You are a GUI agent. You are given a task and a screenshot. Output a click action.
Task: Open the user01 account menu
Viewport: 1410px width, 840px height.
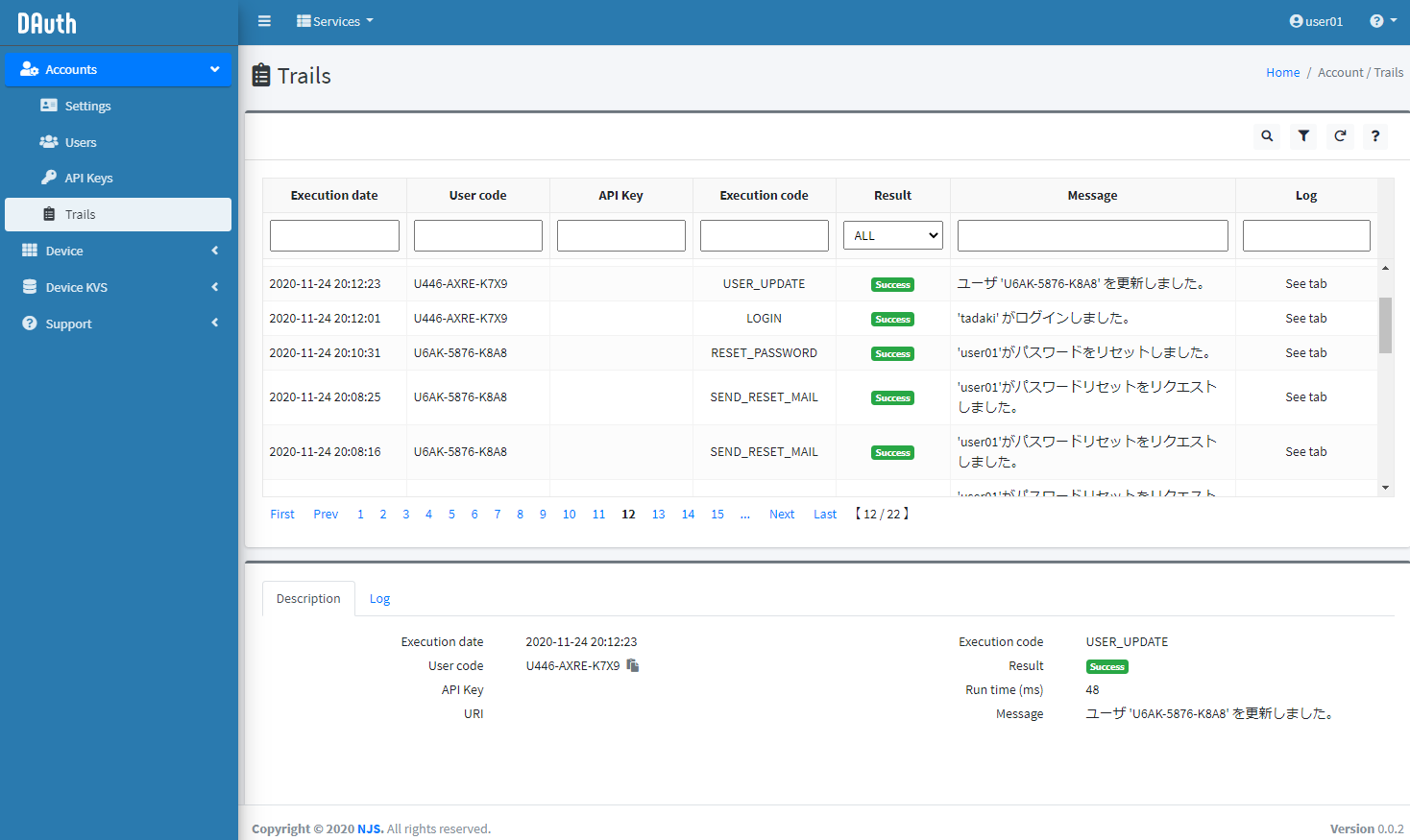click(x=1316, y=21)
